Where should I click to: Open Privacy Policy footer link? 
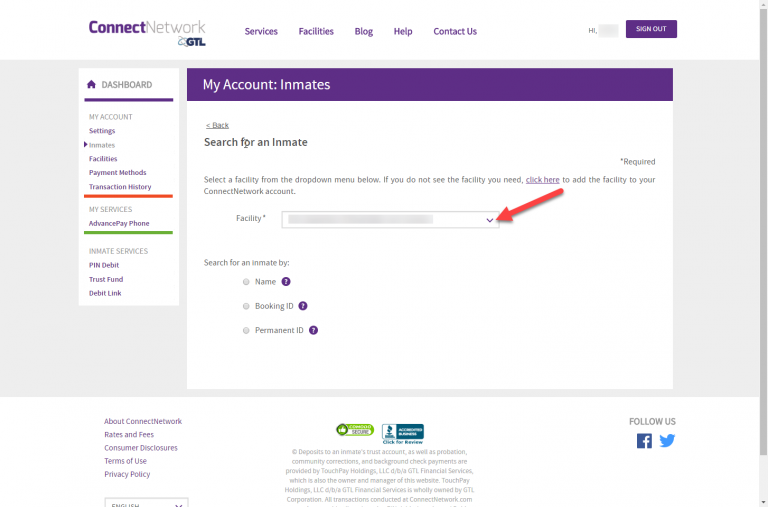(127, 474)
